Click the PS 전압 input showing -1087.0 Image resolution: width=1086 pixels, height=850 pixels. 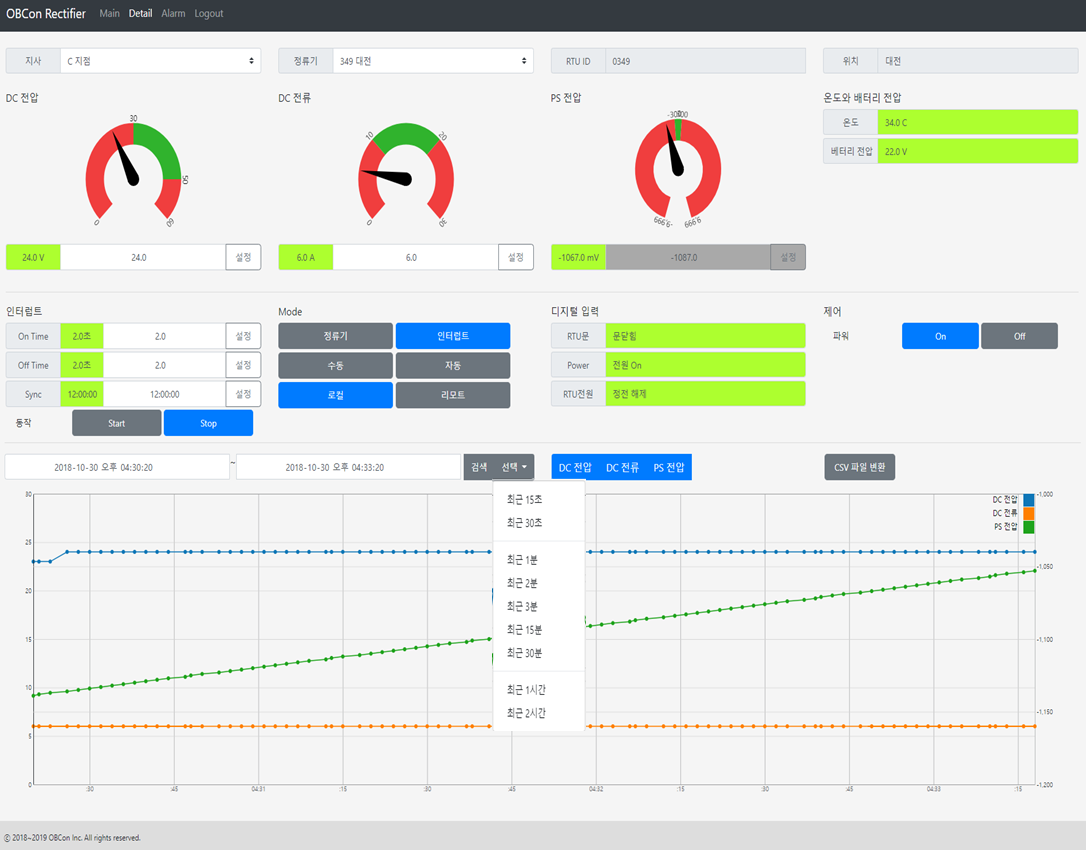pyautogui.click(x=688, y=257)
